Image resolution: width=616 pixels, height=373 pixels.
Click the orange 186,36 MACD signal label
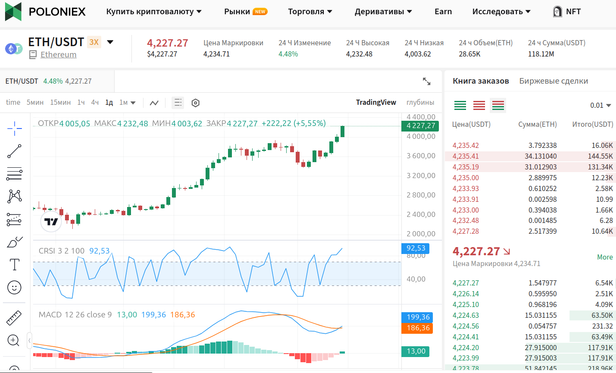point(417,328)
